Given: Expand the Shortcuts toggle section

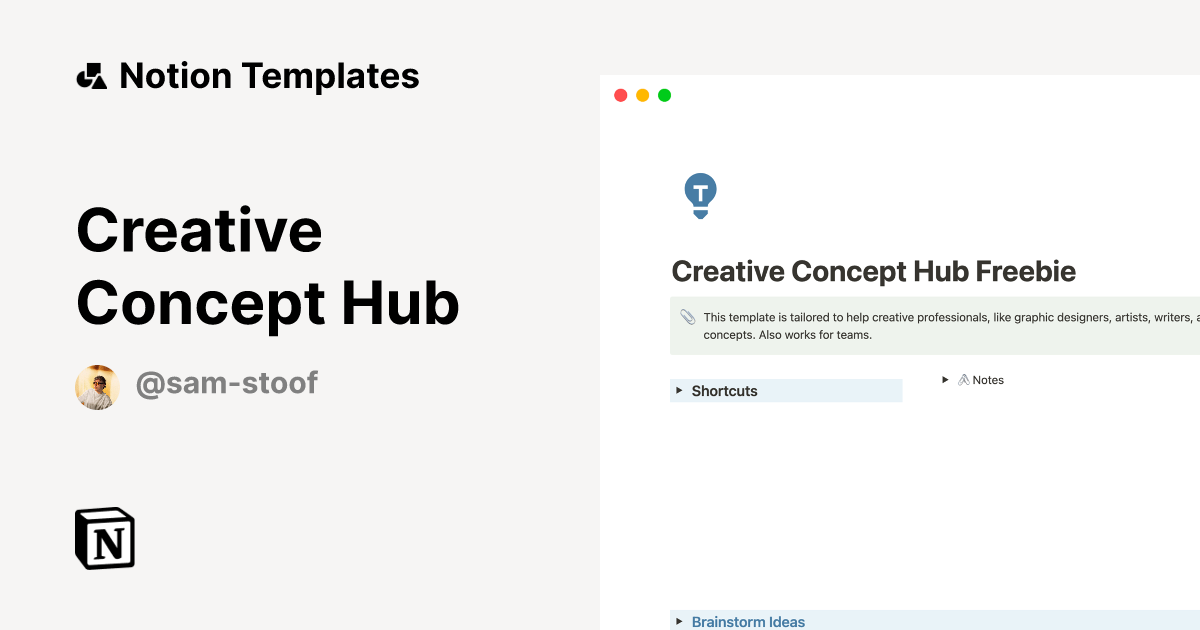Looking at the screenshot, I should 679,391.
